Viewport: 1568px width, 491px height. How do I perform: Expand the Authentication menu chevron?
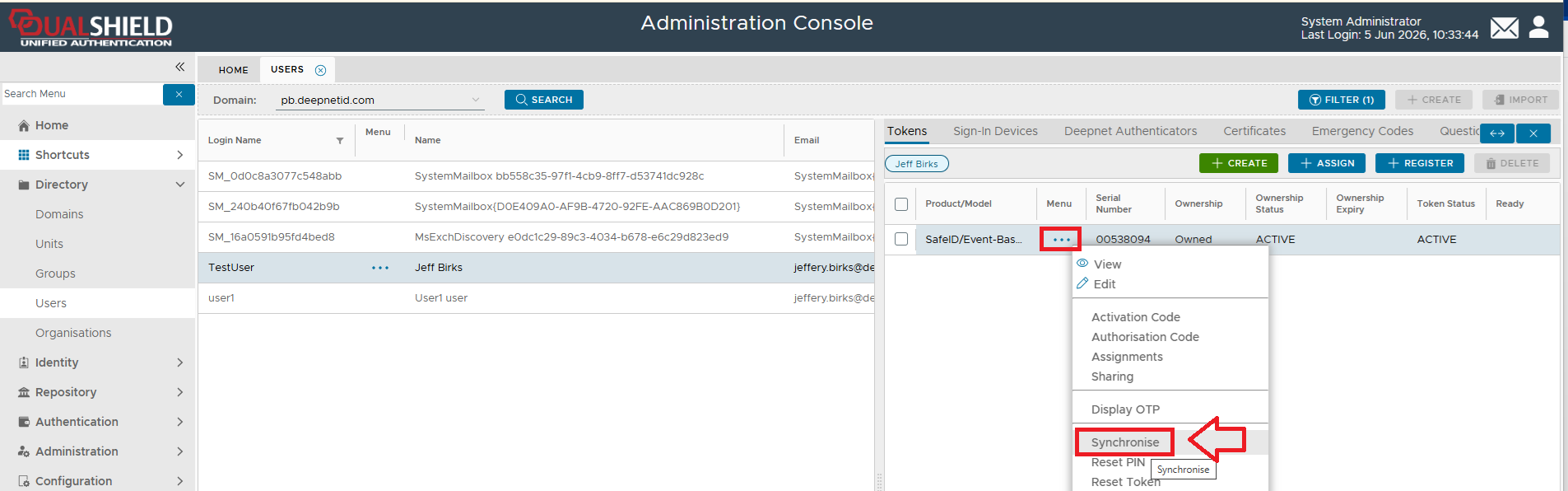click(180, 422)
